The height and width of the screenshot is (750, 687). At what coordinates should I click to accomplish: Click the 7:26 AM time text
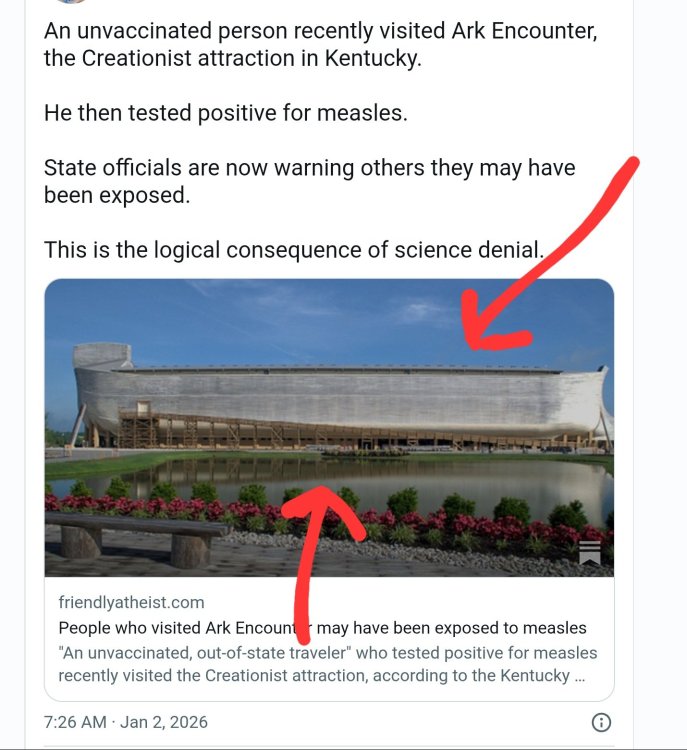pyautogui.click(x=76, y=722)
